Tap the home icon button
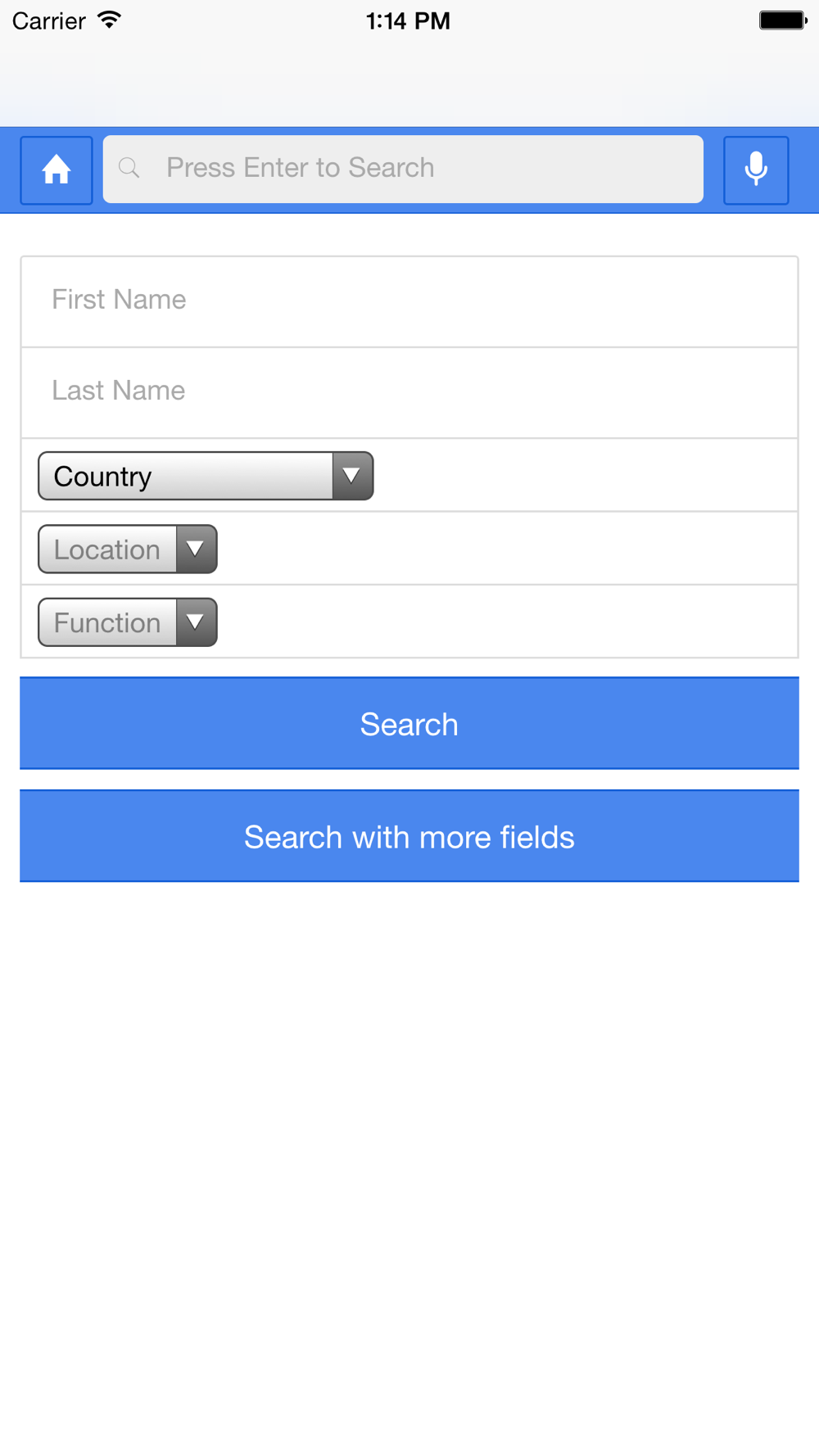Image resolution: width=819 pixels, height=1456 pixels. (57, 170)
